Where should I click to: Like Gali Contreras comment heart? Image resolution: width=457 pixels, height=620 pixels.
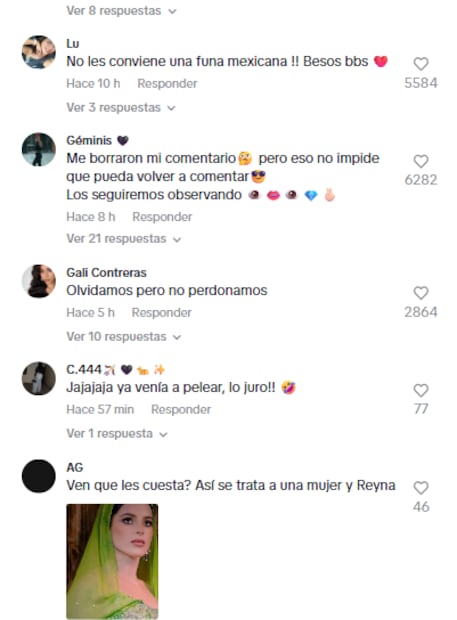coord(421,293)
